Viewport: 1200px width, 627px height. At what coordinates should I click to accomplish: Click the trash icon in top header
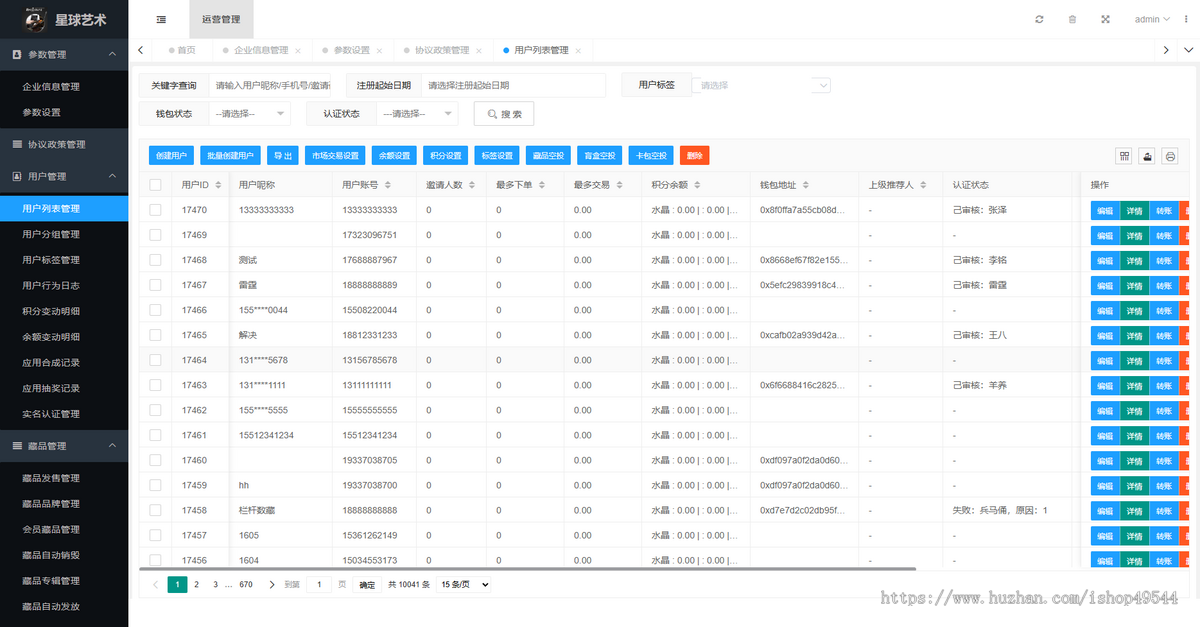pyautogui.click(x=1072, y=19)
